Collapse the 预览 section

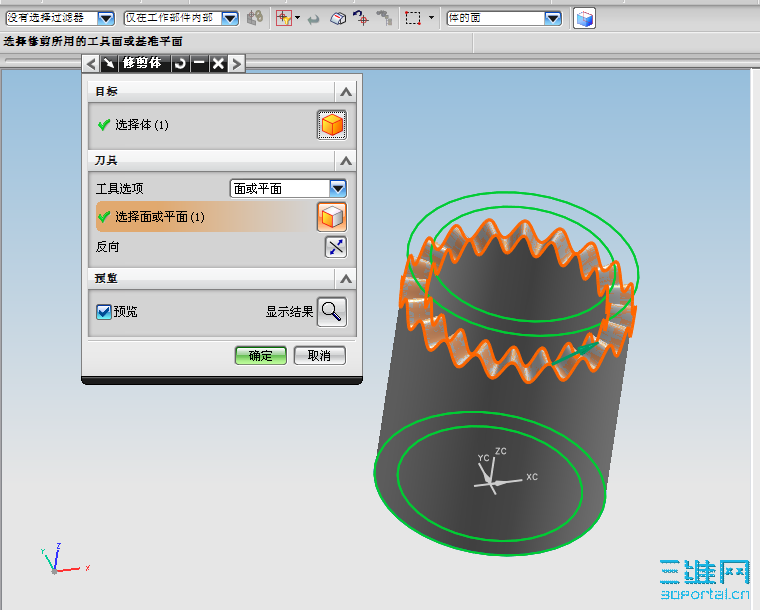click(x=346, y=279)
